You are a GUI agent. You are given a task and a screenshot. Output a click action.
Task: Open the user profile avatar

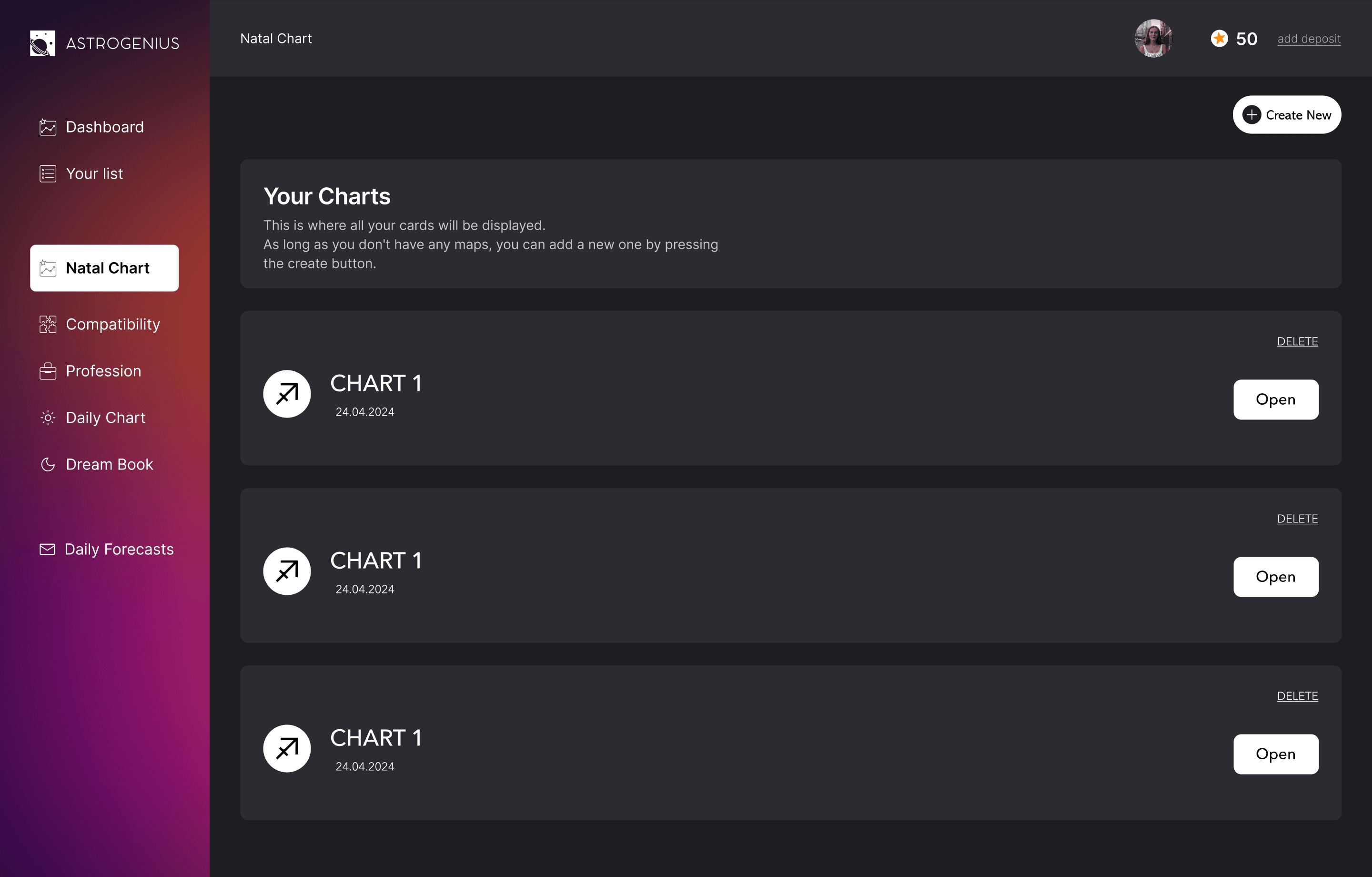pyautogui.click(x=1153, y=39)
